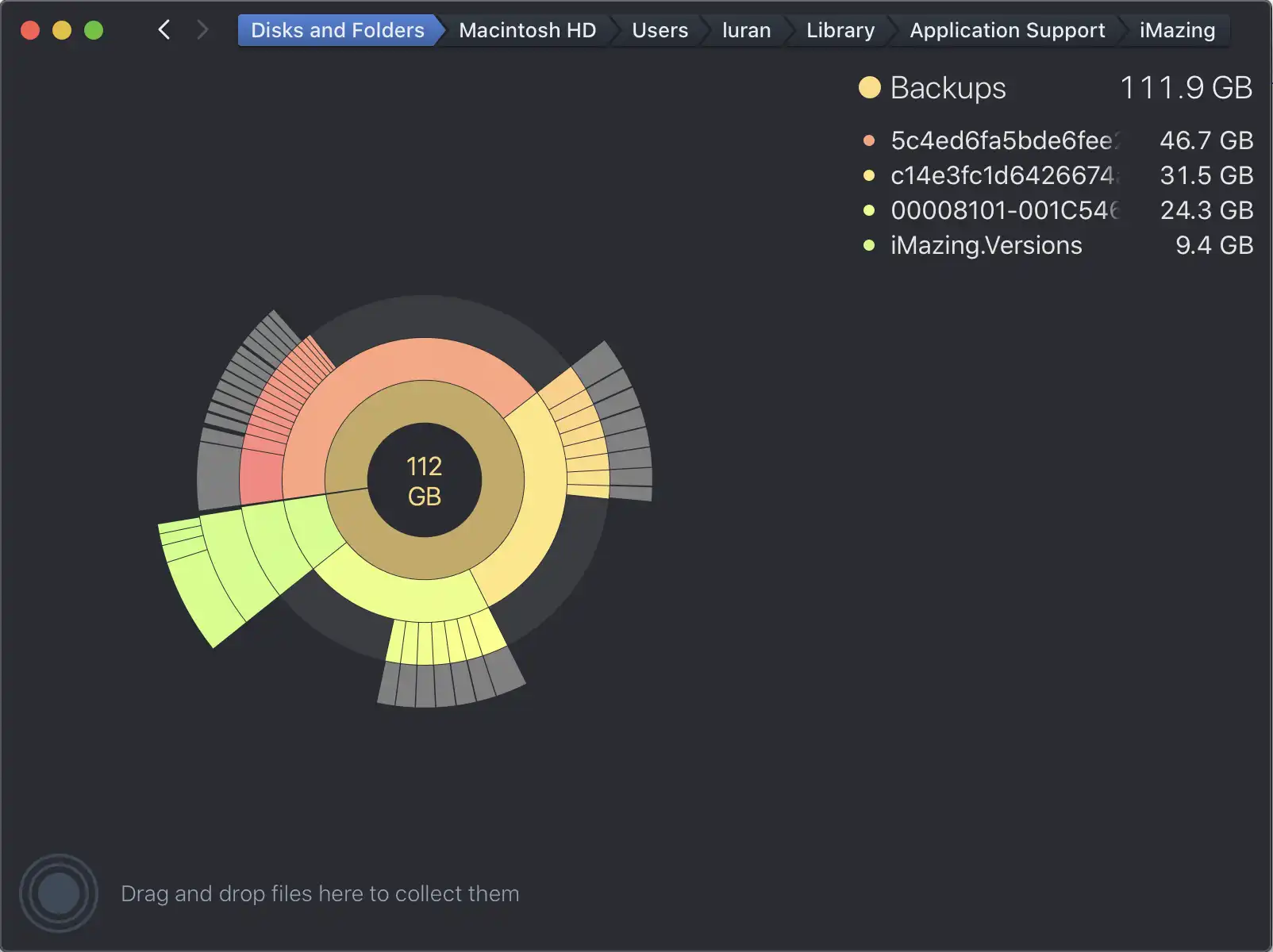Select the 5c4ed6fa5bde6fee folder row
The width and height of the screenshot is (1273, 952).
(x=1057, y=140)
